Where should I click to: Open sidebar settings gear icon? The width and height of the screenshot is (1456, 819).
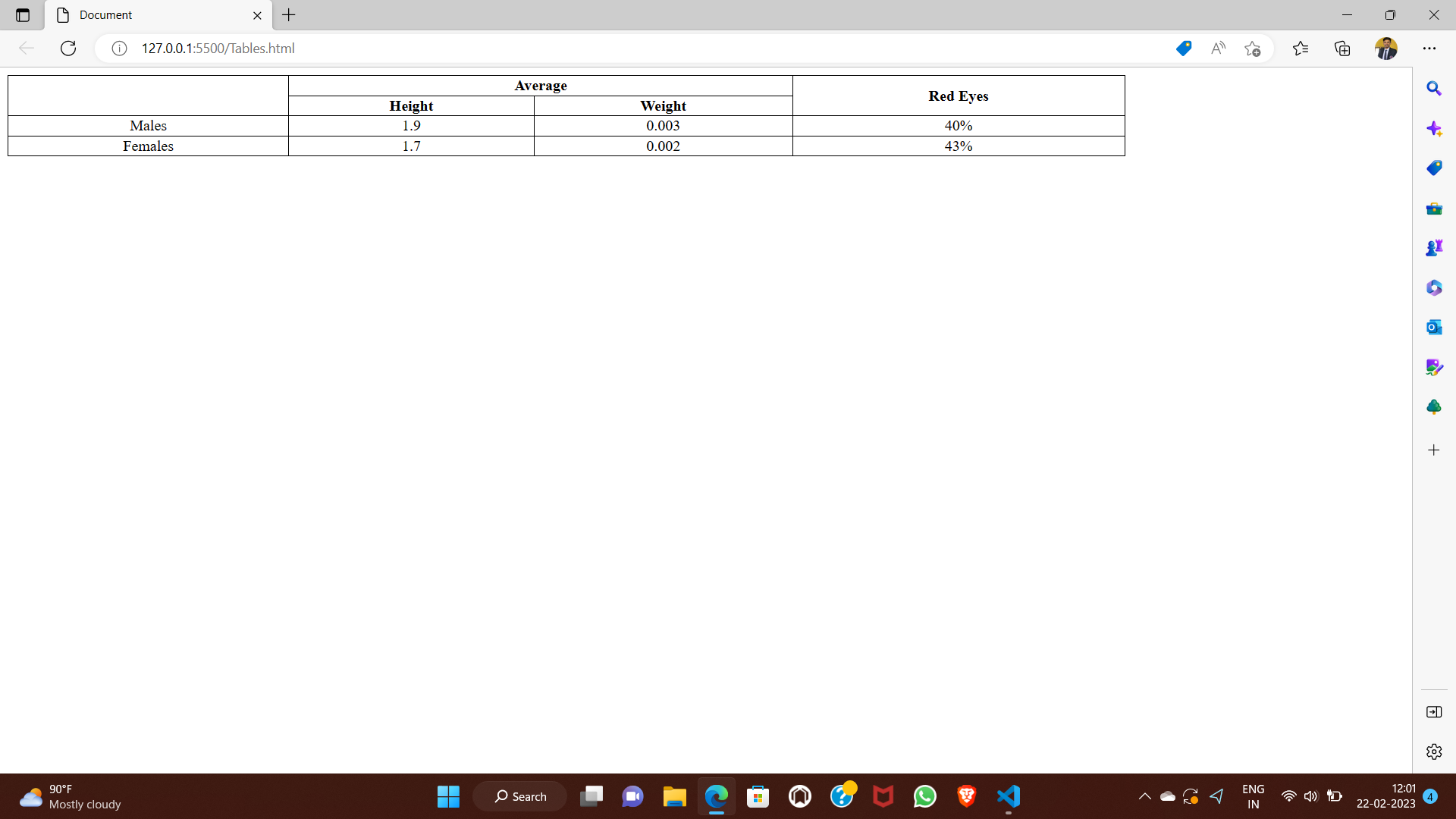point(1434,752)
